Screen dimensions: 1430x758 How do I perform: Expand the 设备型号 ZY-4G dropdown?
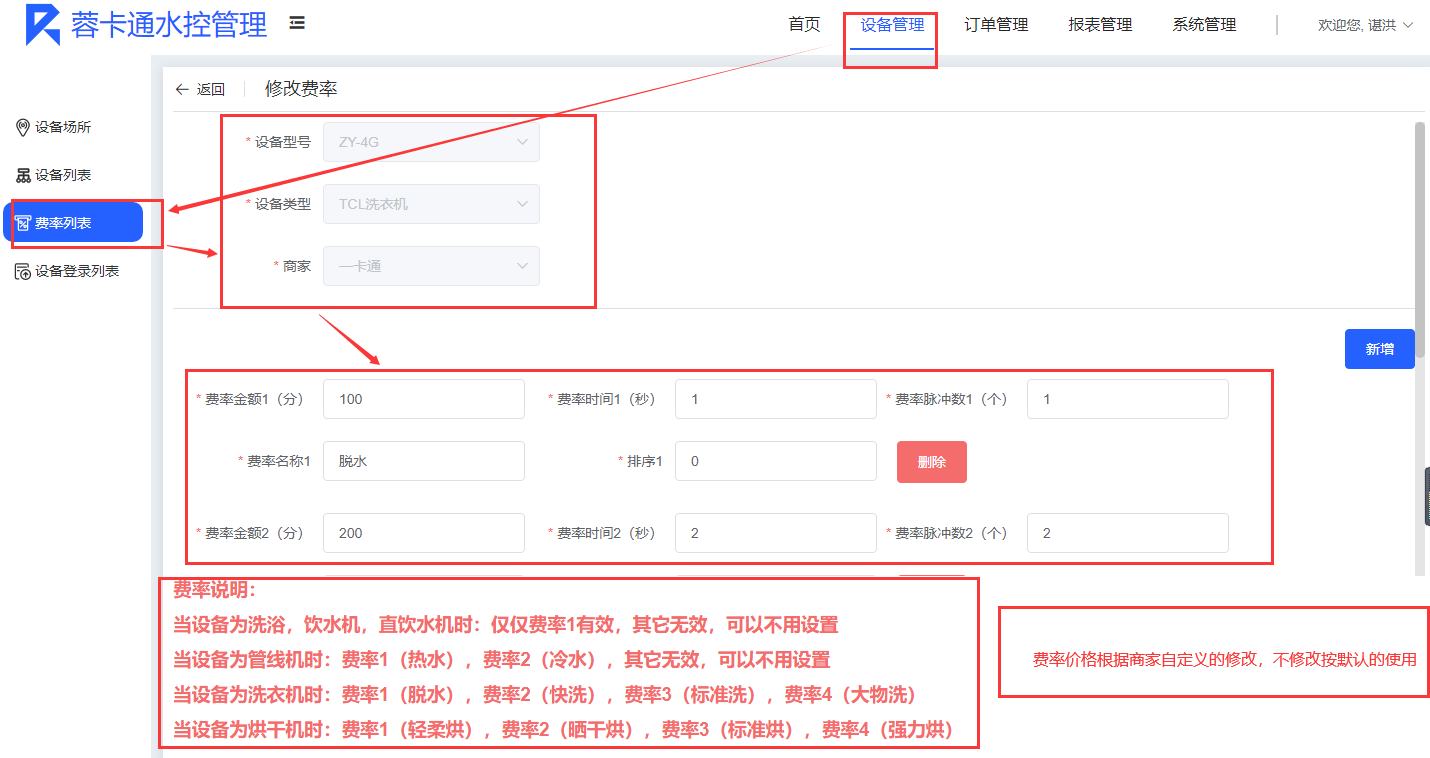pos(521,142)
